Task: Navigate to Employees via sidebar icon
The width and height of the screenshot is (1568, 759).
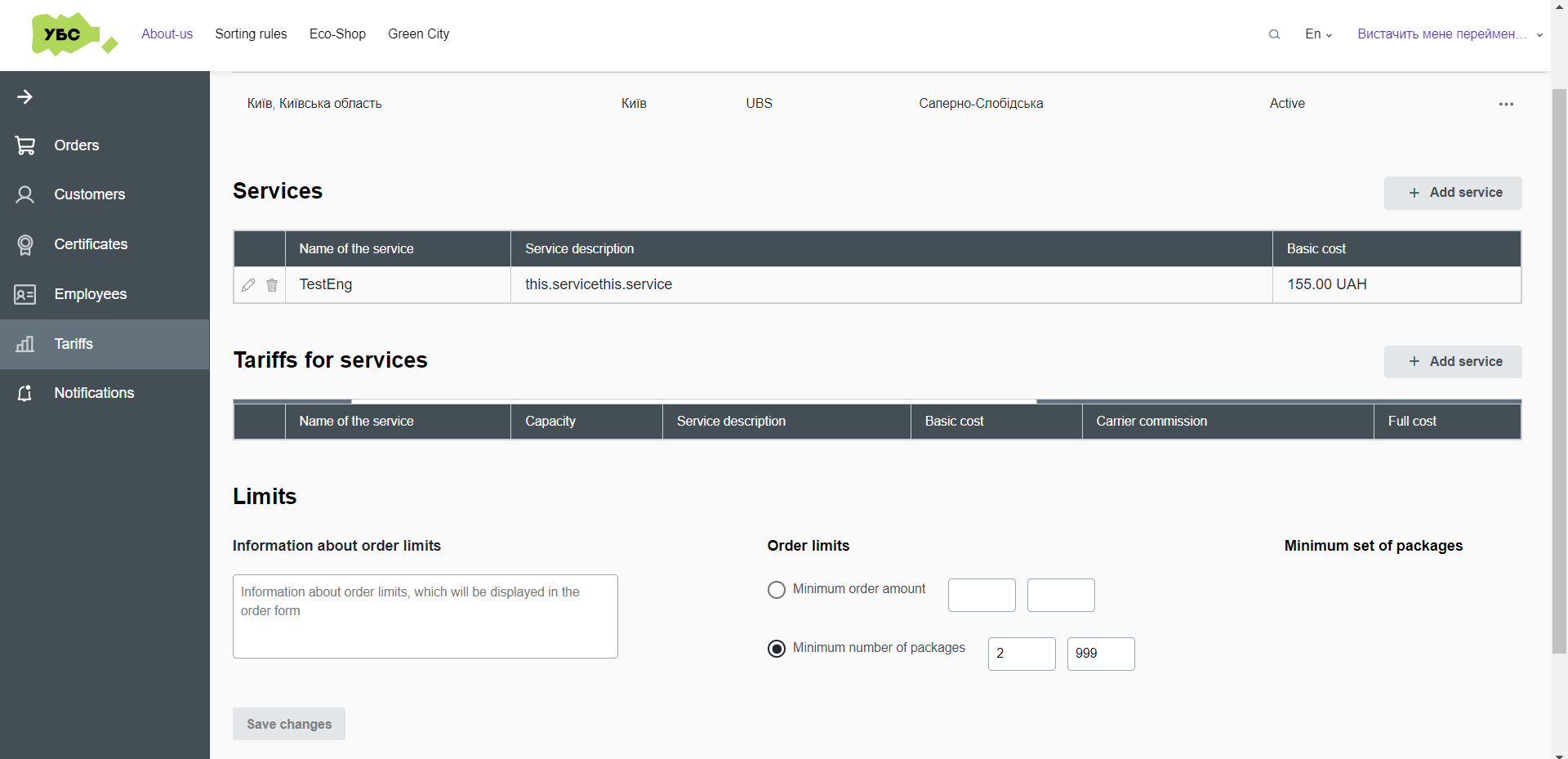Action: tap(25, 294)
